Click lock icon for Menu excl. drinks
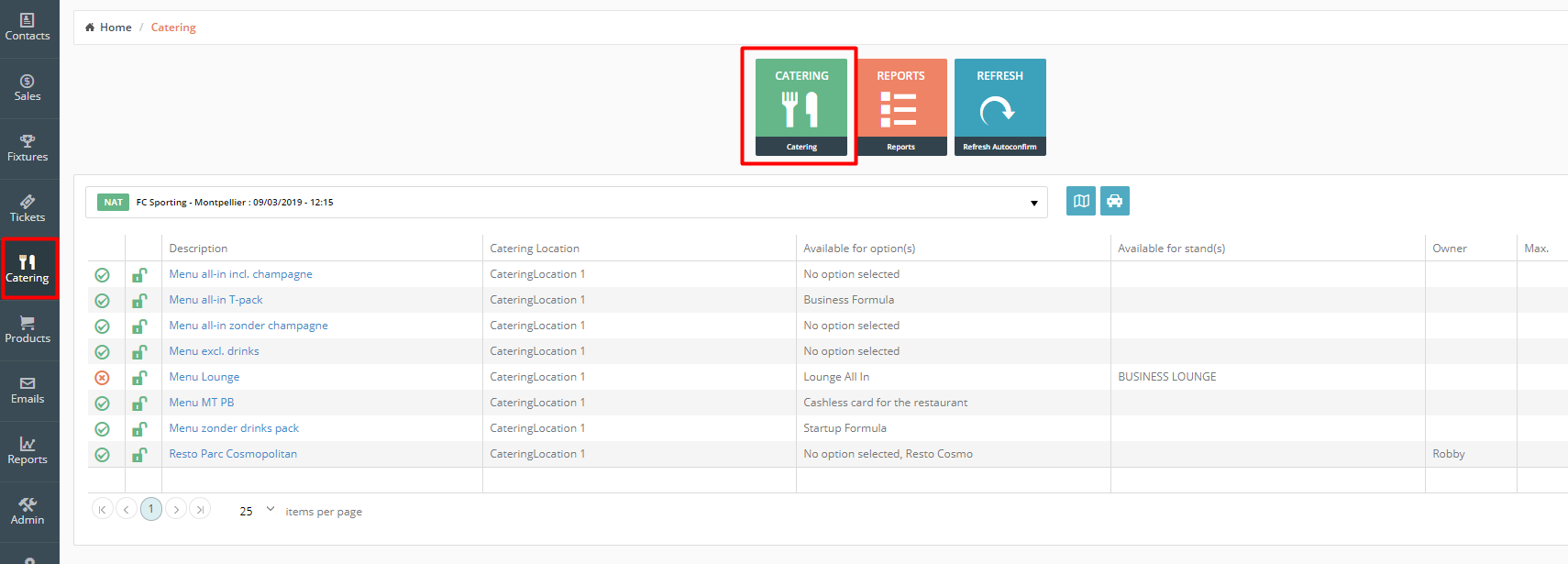The width and height of the screenshot is (1568, 564). [139, 351]
